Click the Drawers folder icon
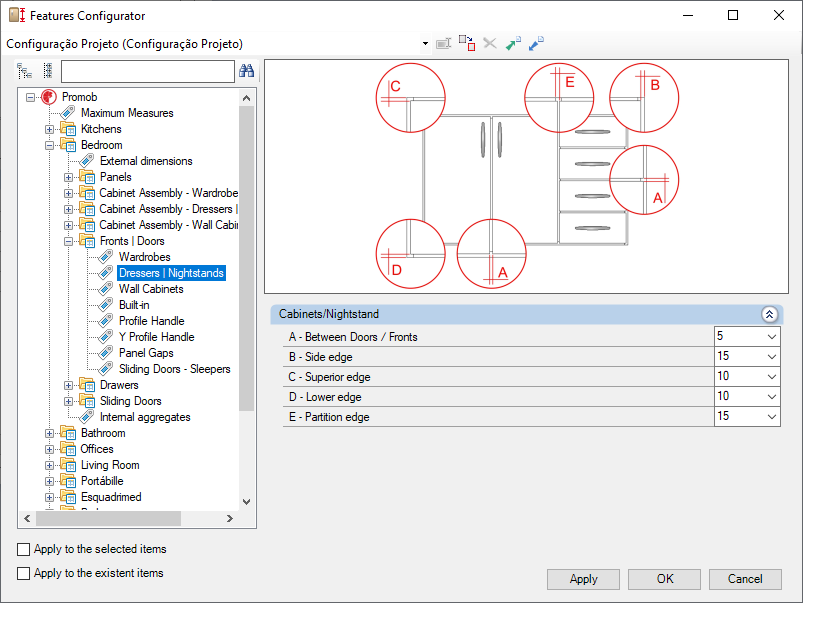This screenshot has width=820, height=619. click(x=87, y=385)
